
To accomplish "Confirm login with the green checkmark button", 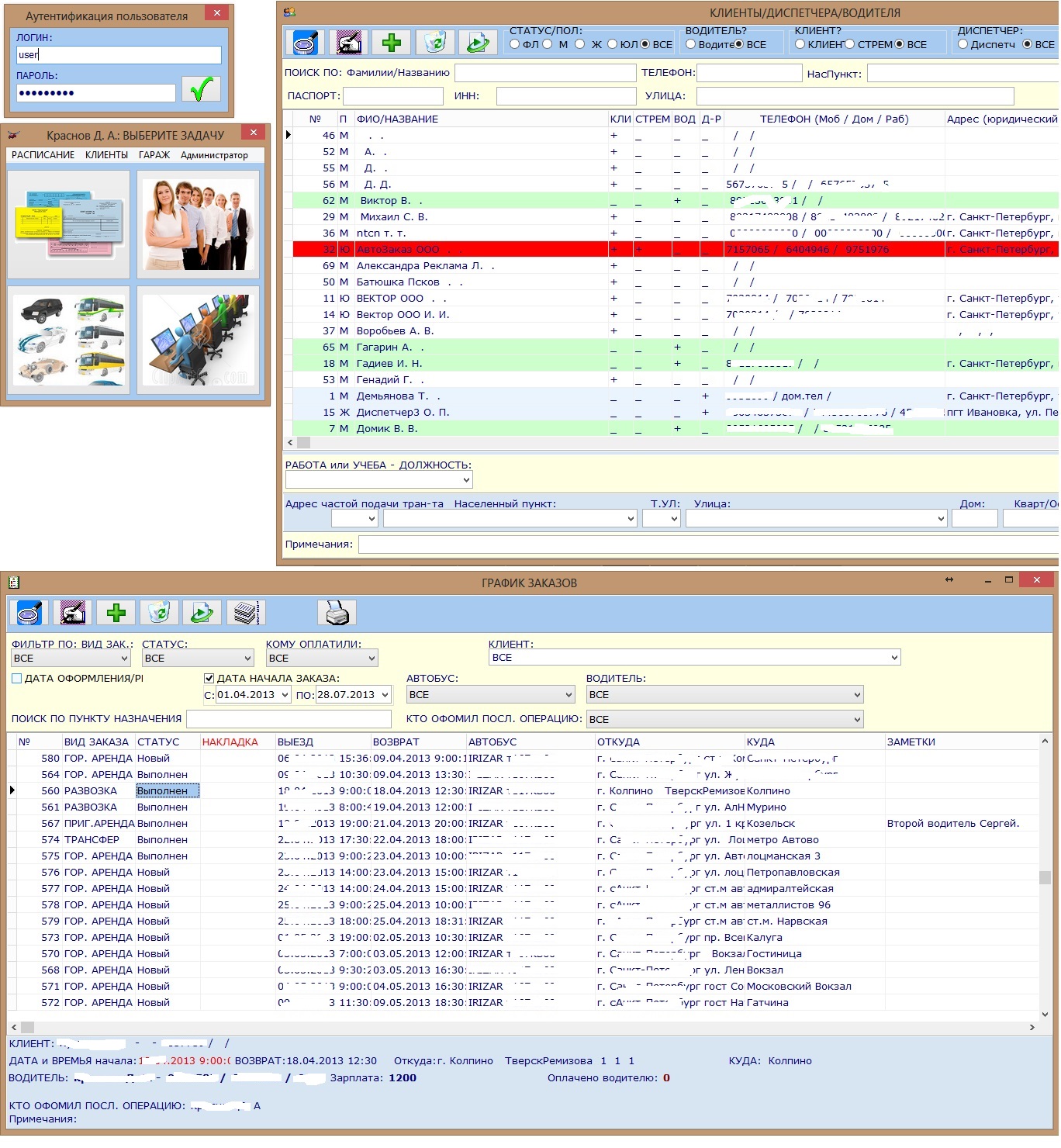I will [201, 89].
